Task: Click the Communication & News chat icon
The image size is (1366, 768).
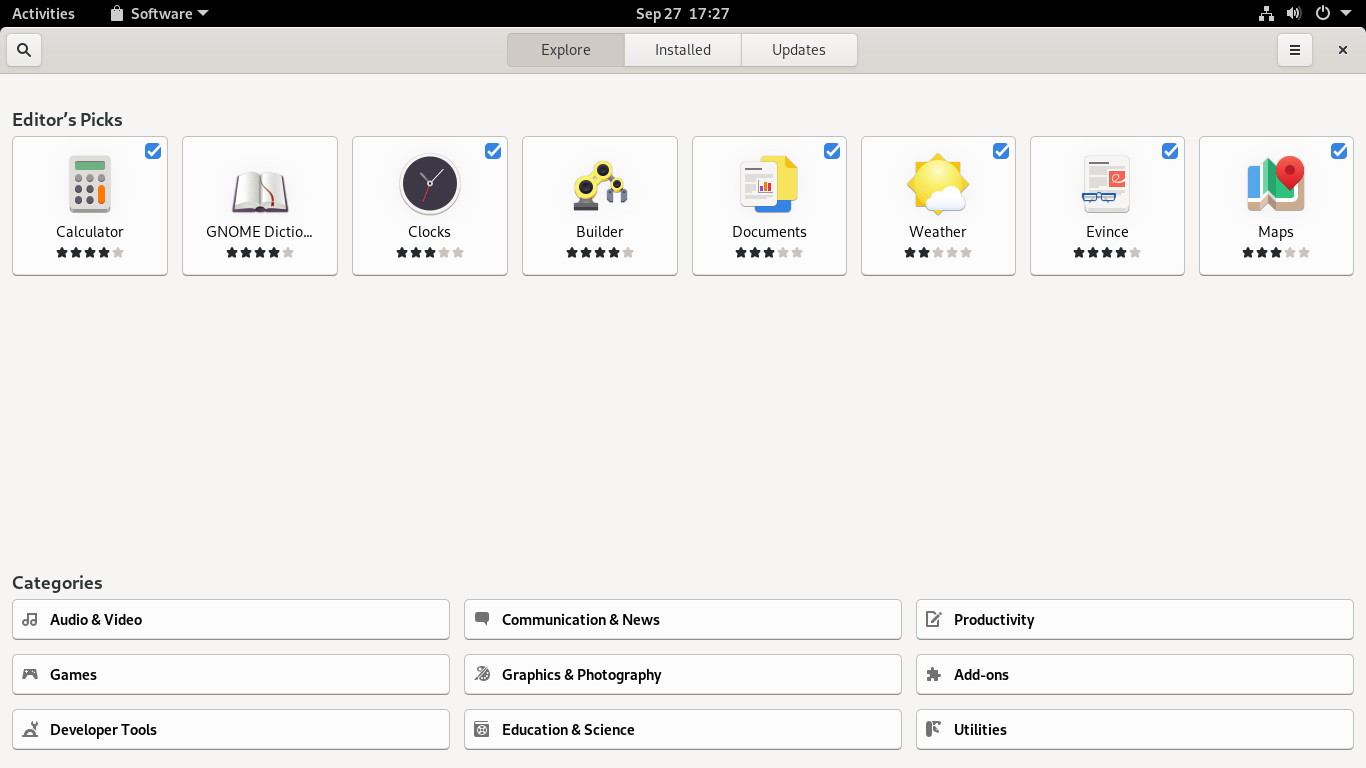Action: 482,620
